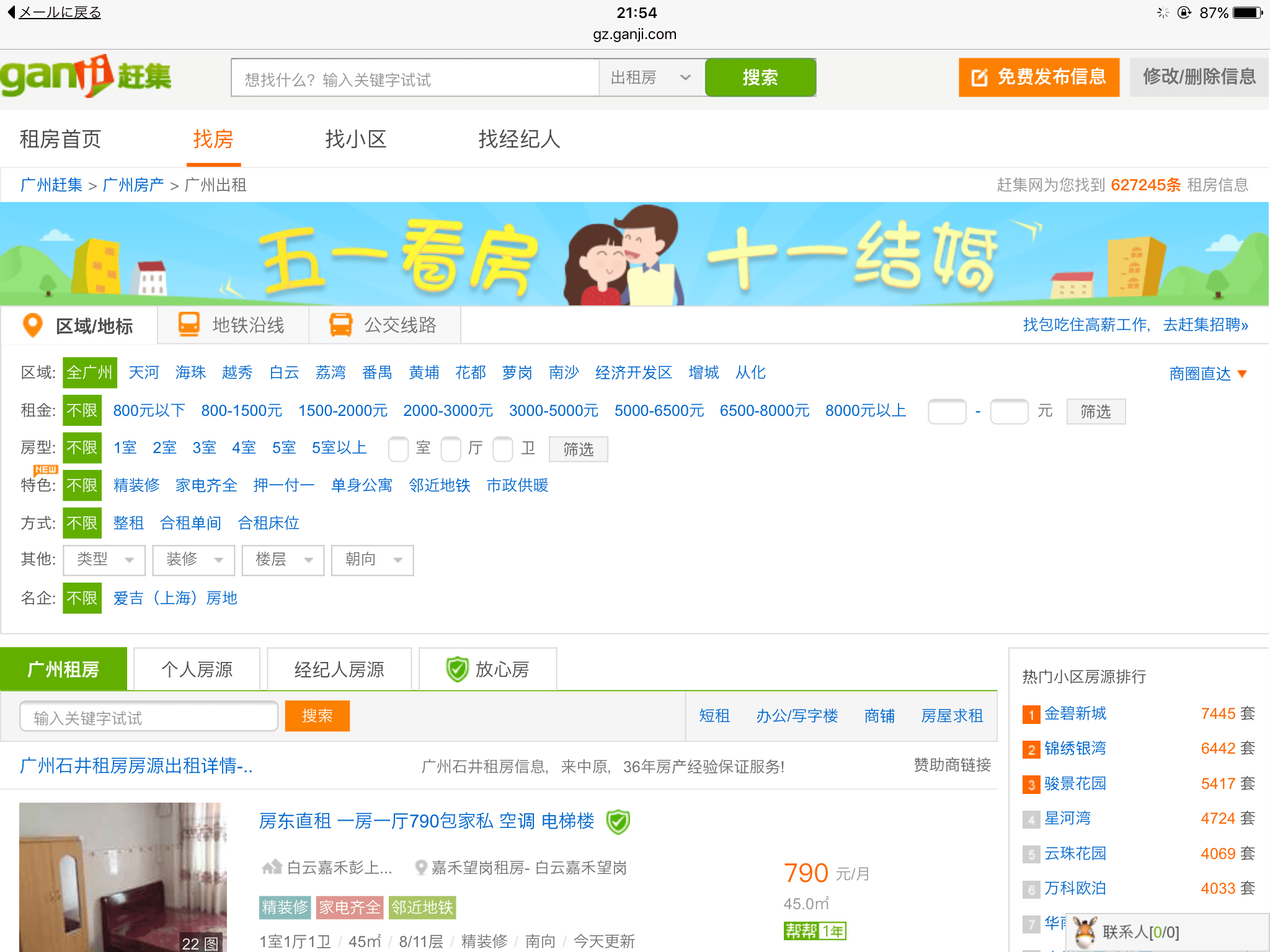The height and width of the screenshot is (952, 1270).
Task: Select 整租 rental mode filter
Action: (x=128, y=523)
